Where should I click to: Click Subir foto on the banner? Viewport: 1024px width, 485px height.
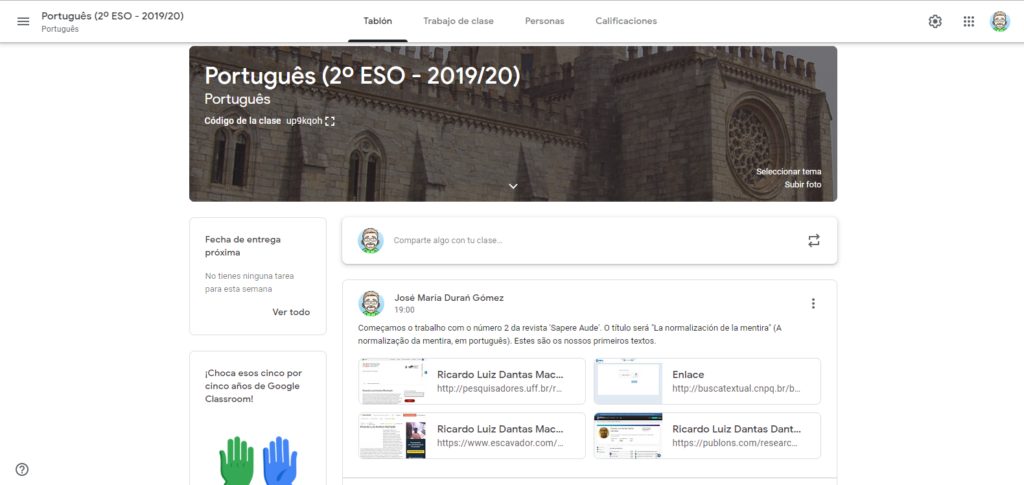[x=802, y=185]
